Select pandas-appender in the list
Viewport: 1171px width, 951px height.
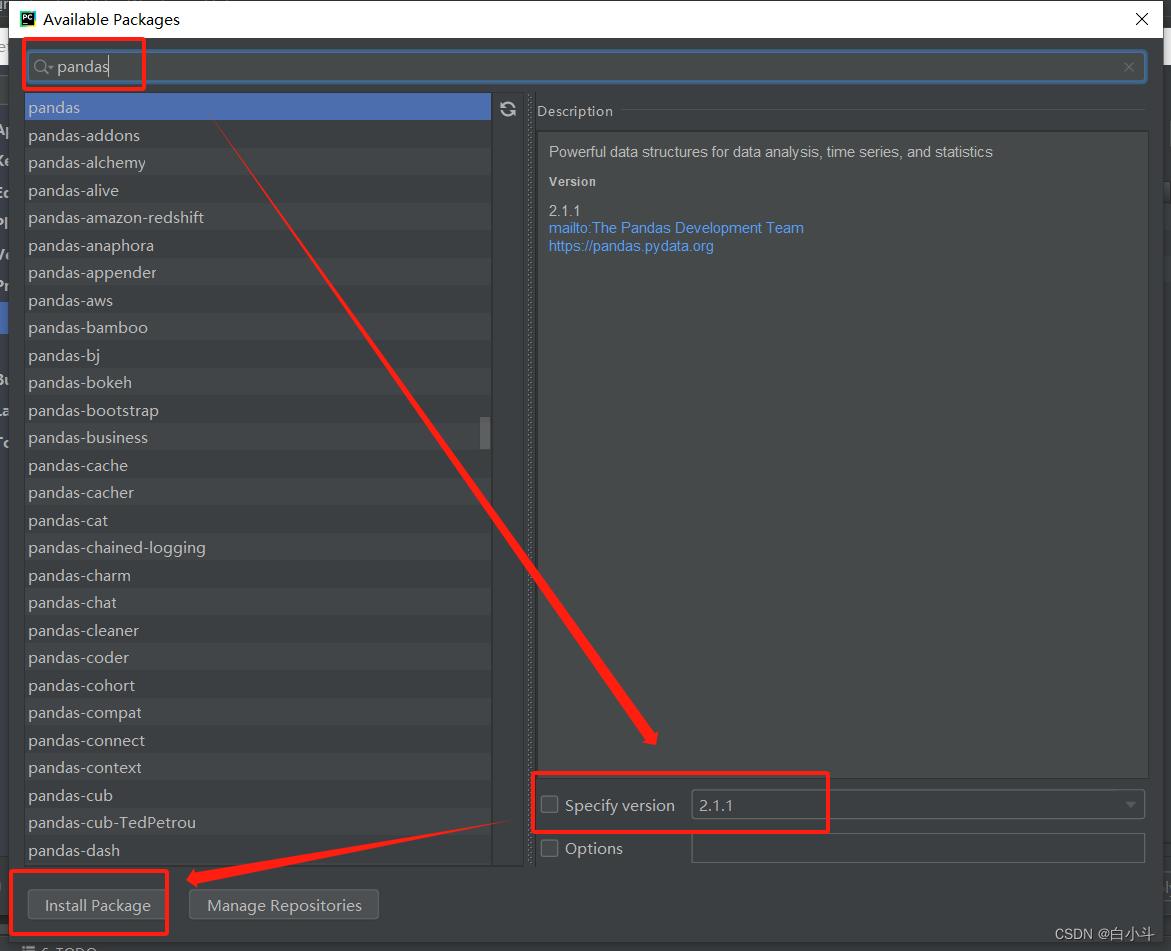click(x=258, y=273)
